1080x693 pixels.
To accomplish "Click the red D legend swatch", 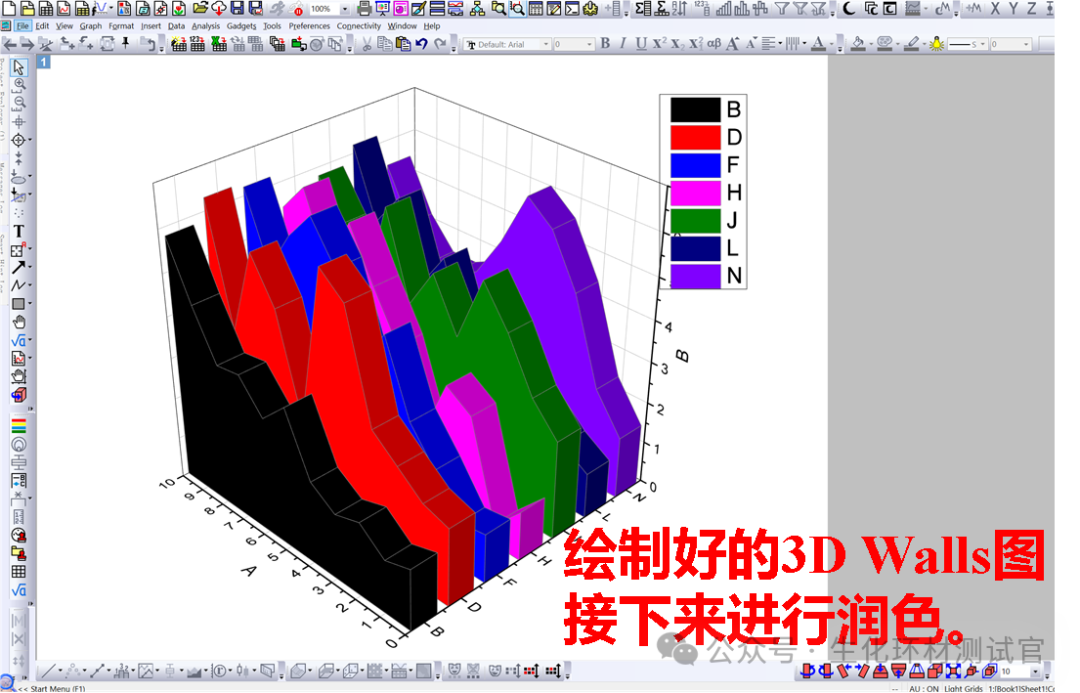I will (x=696, y=137).
